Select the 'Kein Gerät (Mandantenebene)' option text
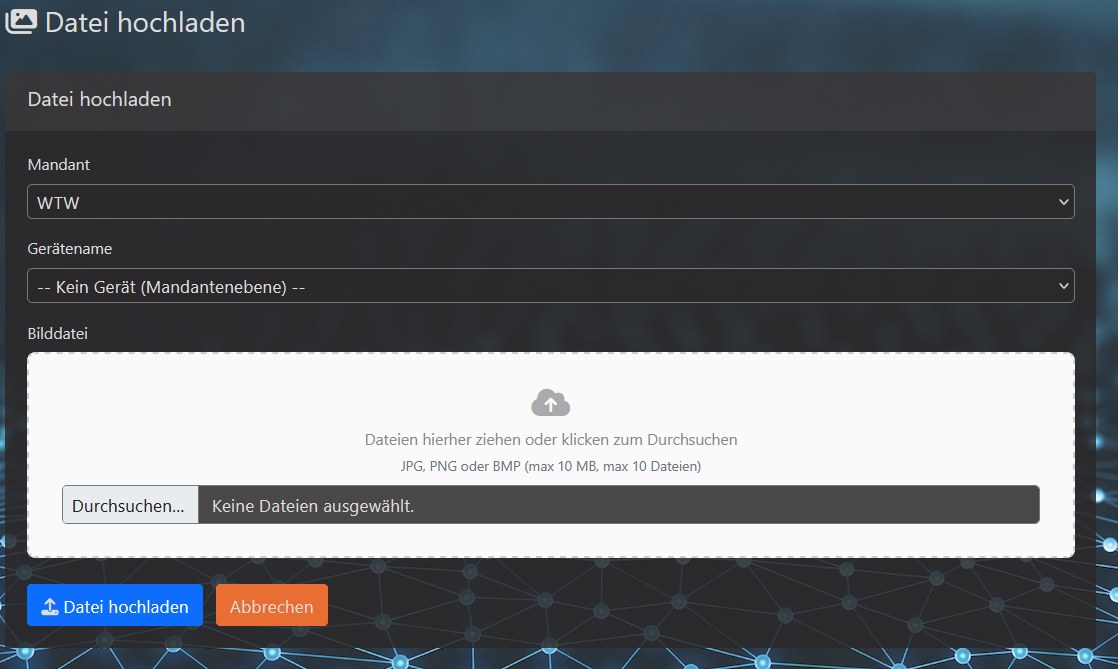Image resolution: width=1118 pixels, height=669 pixels. [171, 286]
